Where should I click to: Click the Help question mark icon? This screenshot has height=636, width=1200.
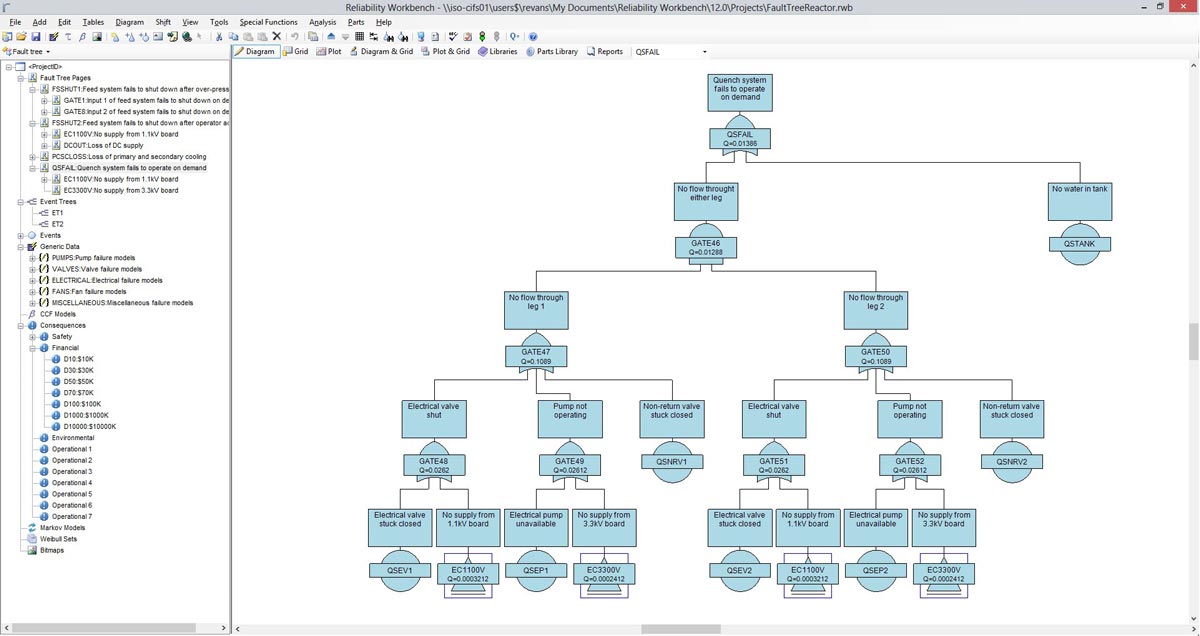point(532,35)
